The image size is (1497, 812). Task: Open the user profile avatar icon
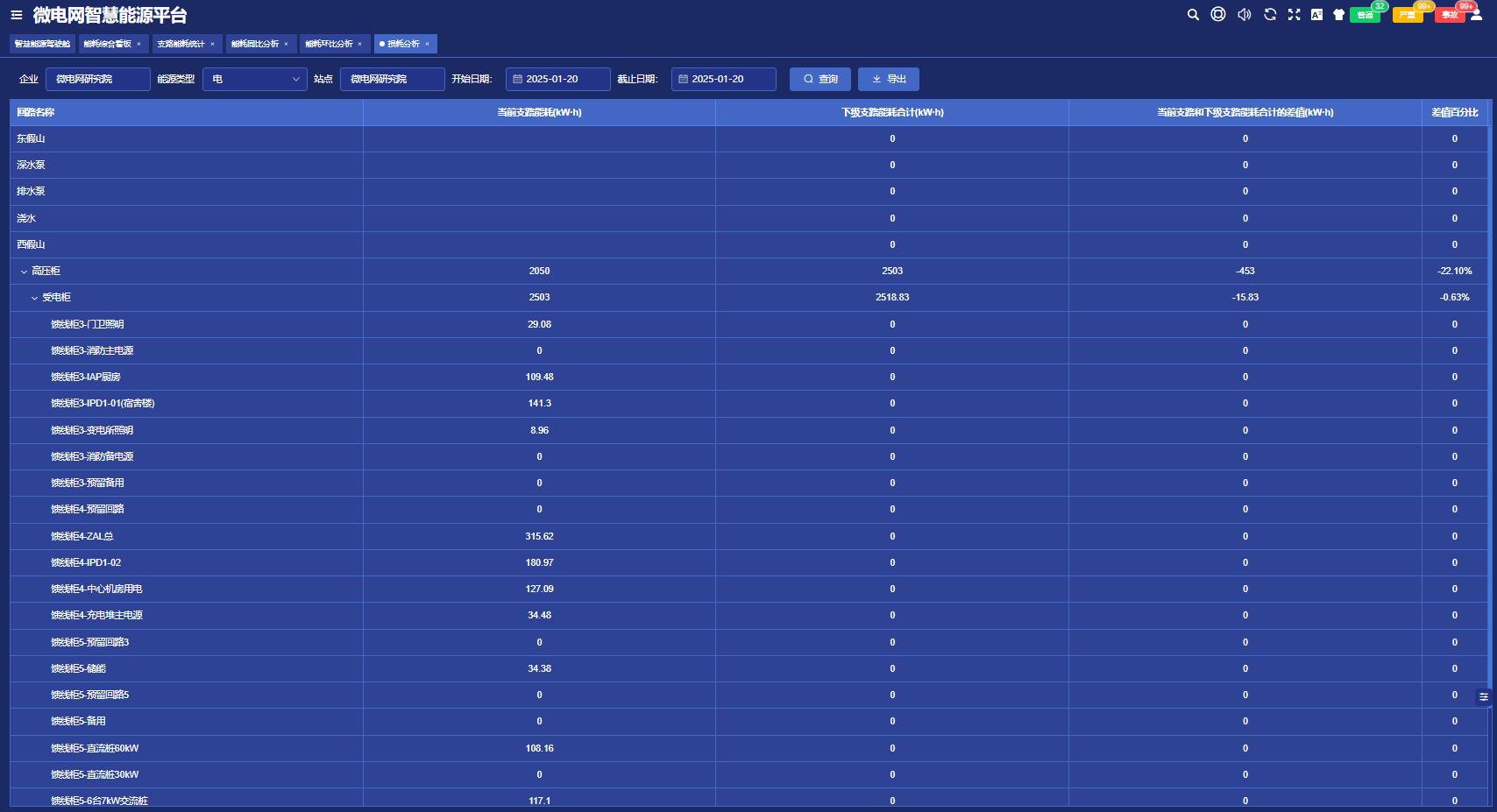[x=1477, y=15]
